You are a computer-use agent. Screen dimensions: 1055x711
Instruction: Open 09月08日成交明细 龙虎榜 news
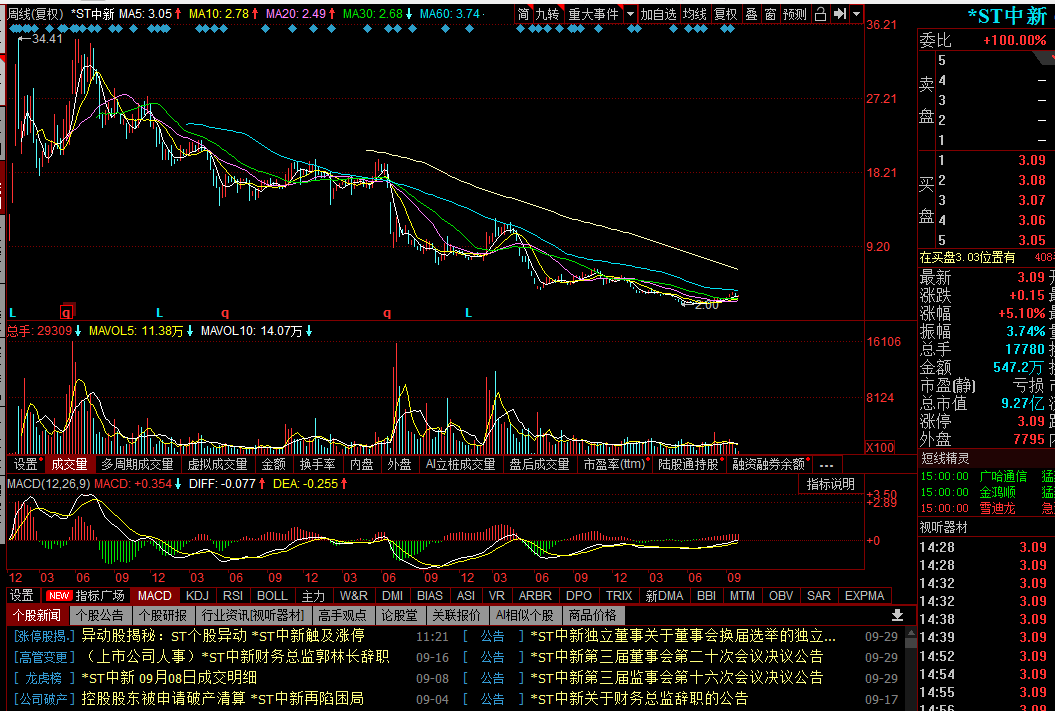(168, 677)
